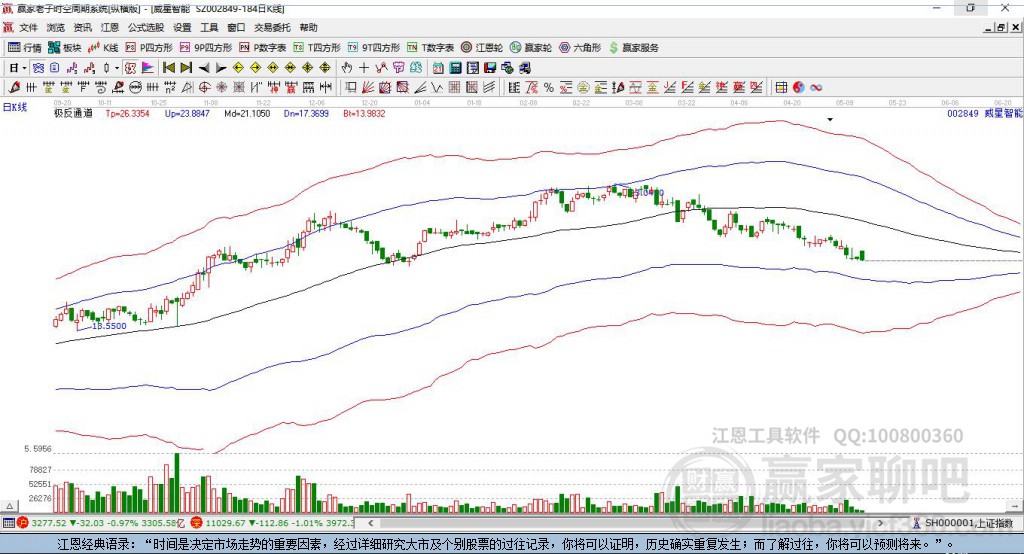Click the Up=23.8847 value

[x=187, y=113]
